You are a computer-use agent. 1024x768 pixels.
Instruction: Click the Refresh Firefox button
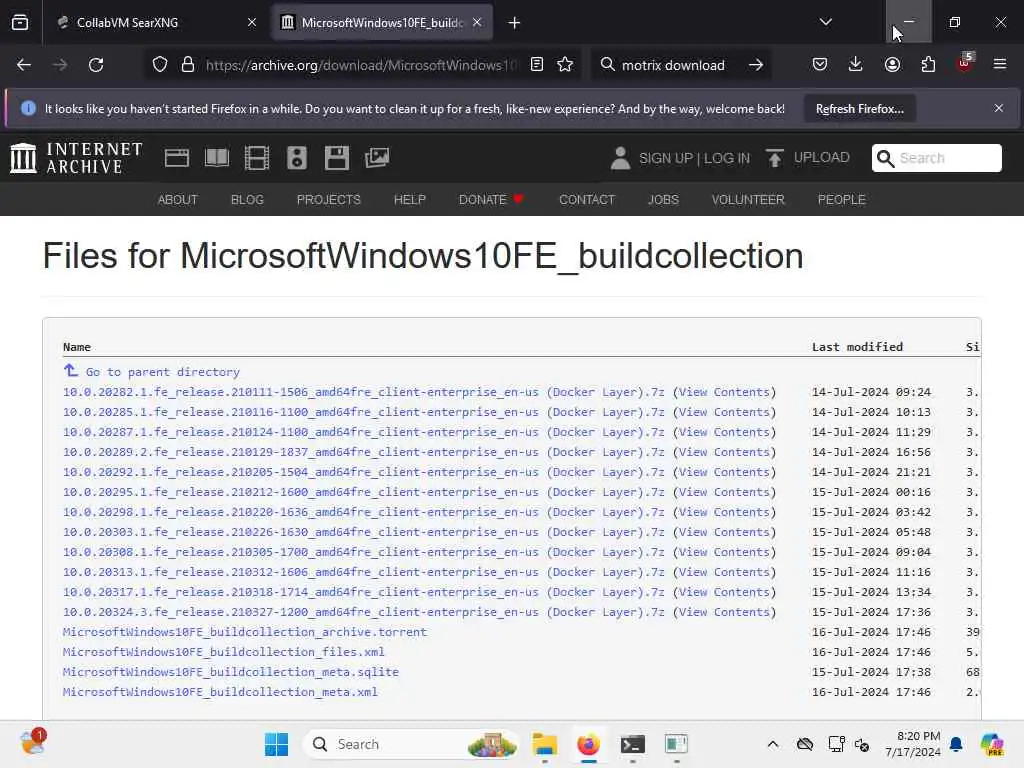coord(859,109)
